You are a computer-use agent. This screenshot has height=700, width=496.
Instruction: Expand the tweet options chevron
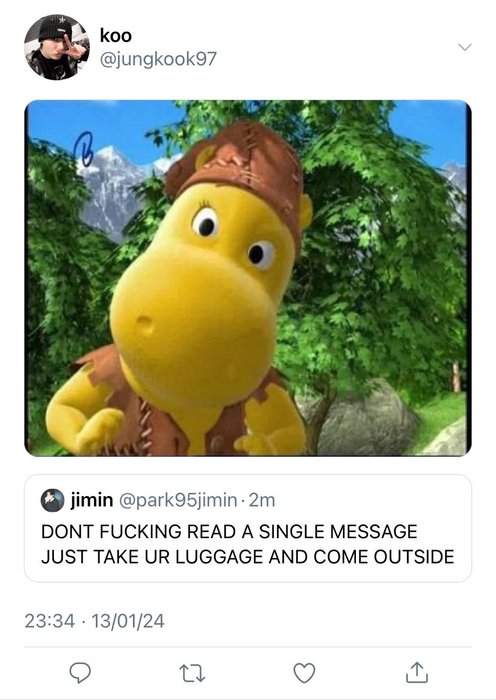click(465, 47)
